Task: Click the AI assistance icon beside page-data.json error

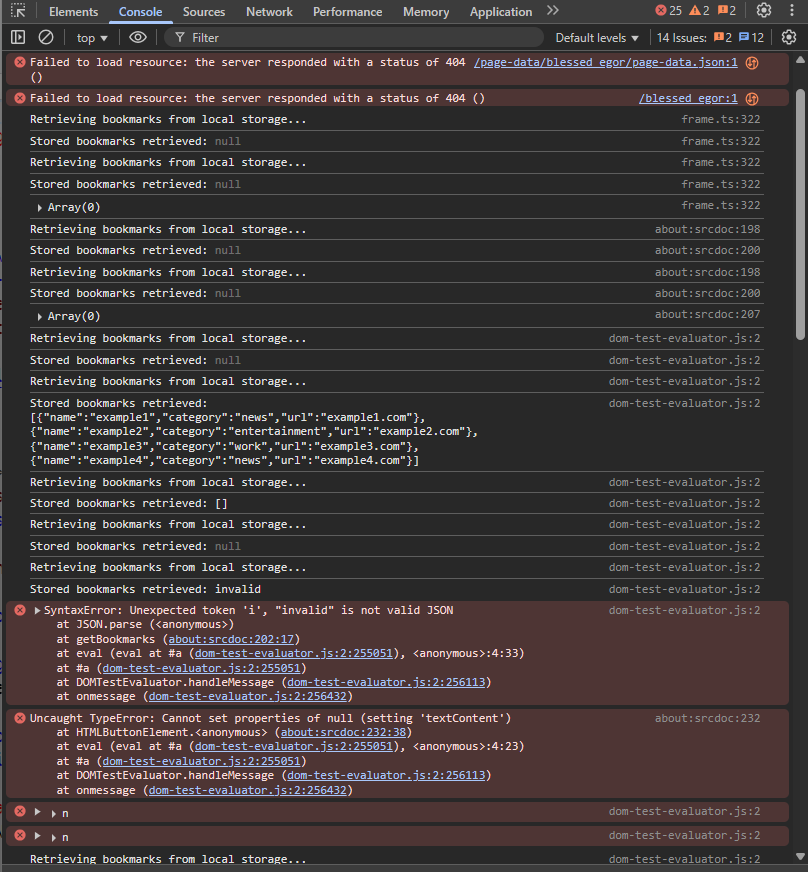Action: point(752,63)
